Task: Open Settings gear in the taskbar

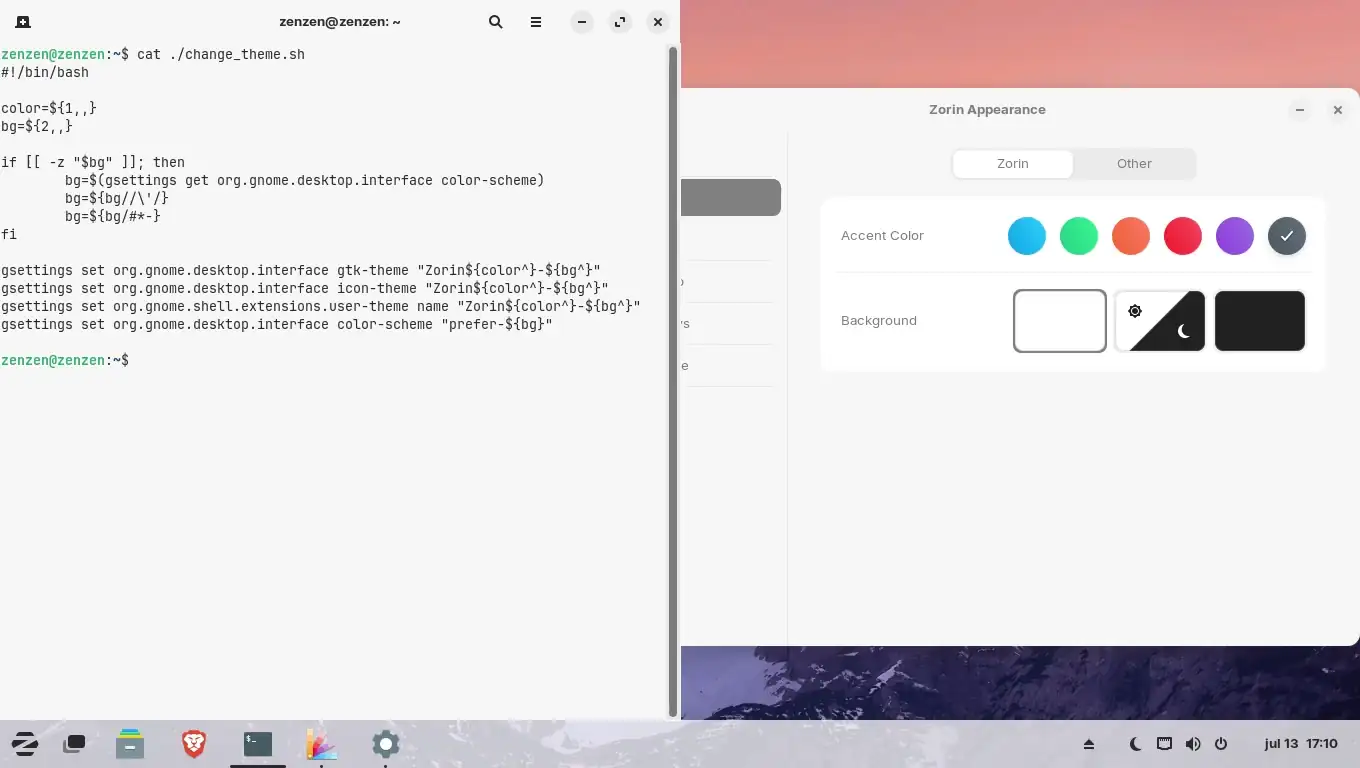Action: pos(386,744)
